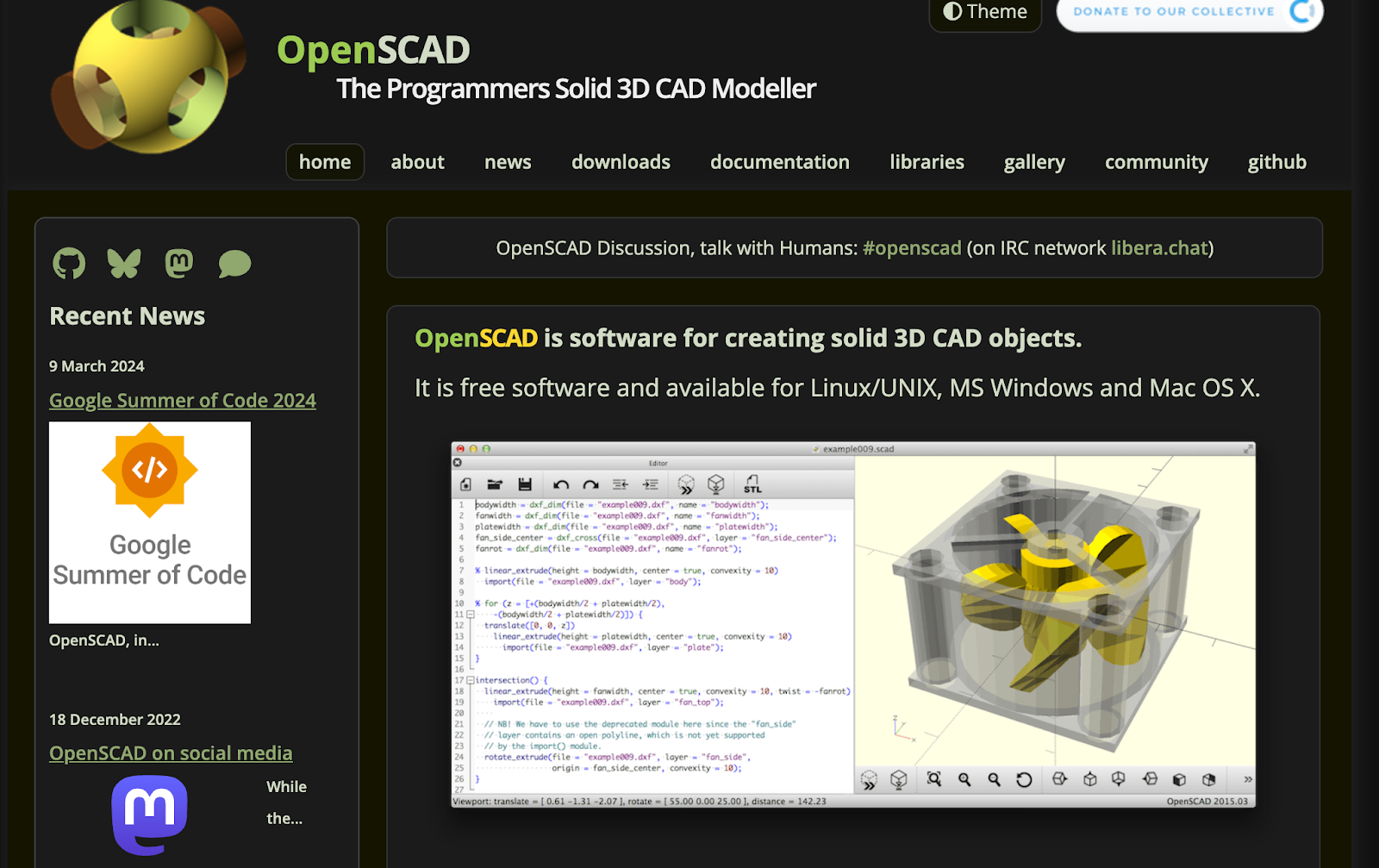Open the documentation page
This screenshot has width=1379, height=868.
[x=780, y=162]
